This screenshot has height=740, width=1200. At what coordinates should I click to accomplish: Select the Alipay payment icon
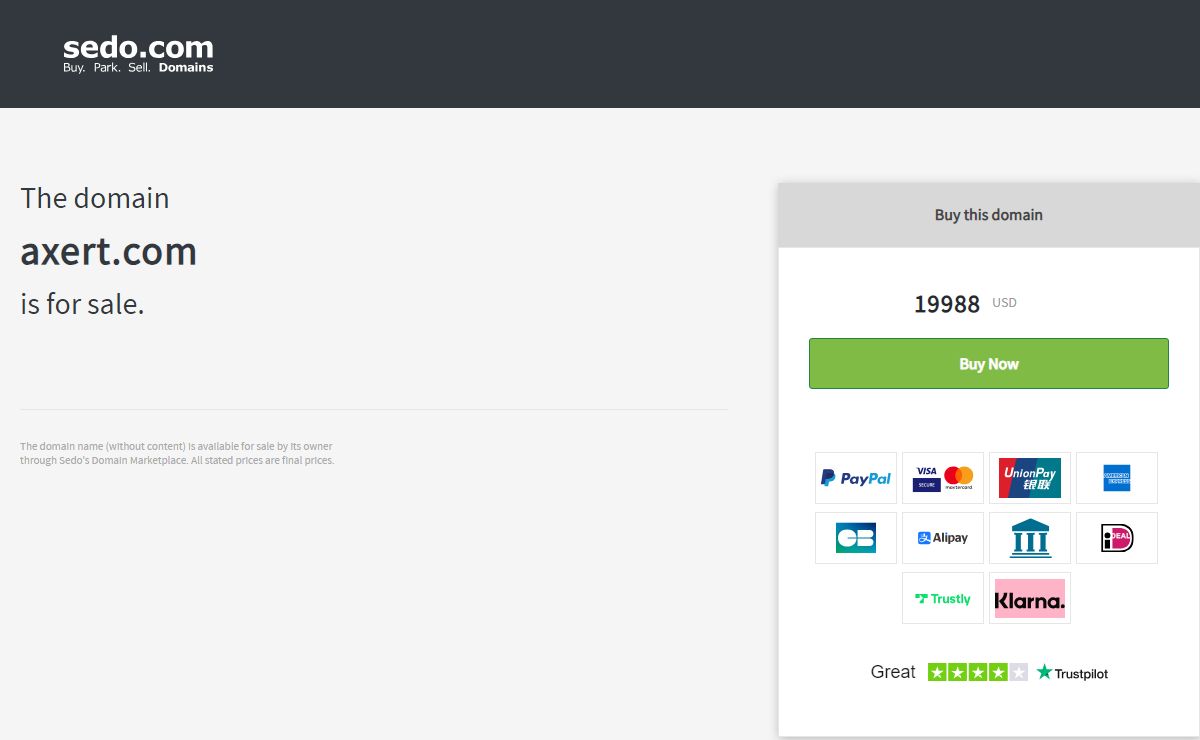click(943, 538)
